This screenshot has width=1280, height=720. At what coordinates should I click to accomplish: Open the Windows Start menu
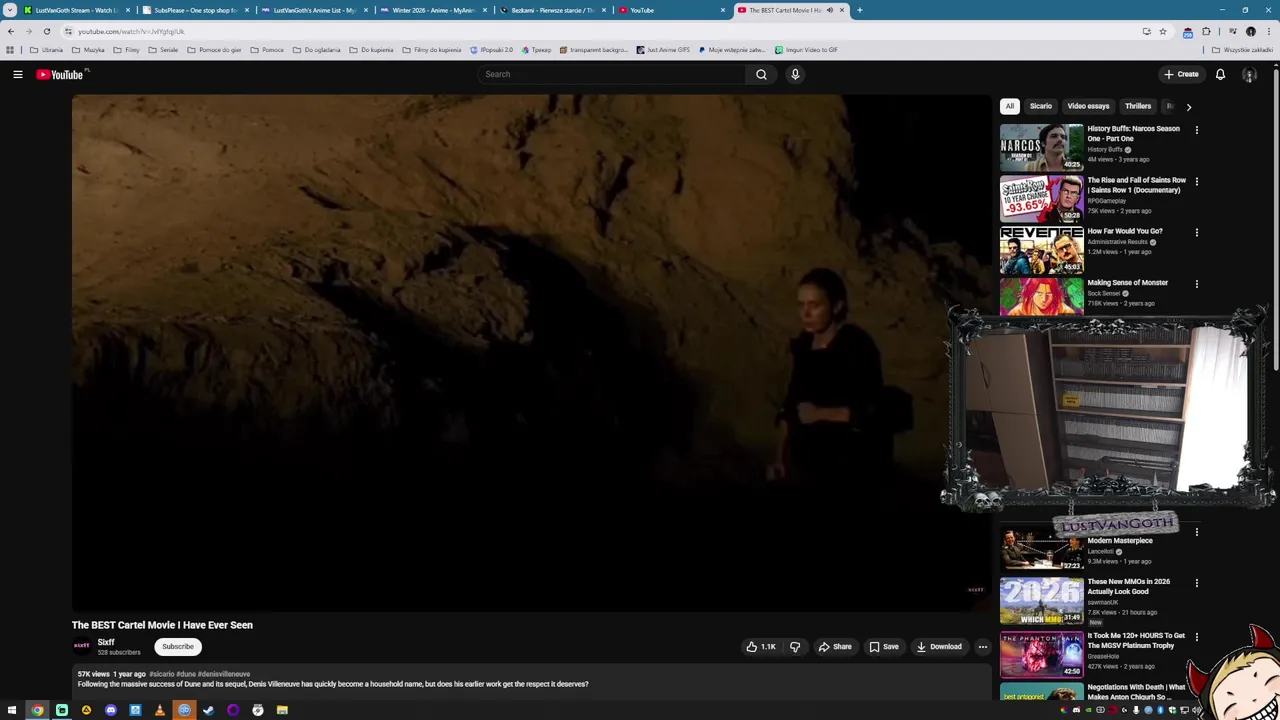[12, 710]
